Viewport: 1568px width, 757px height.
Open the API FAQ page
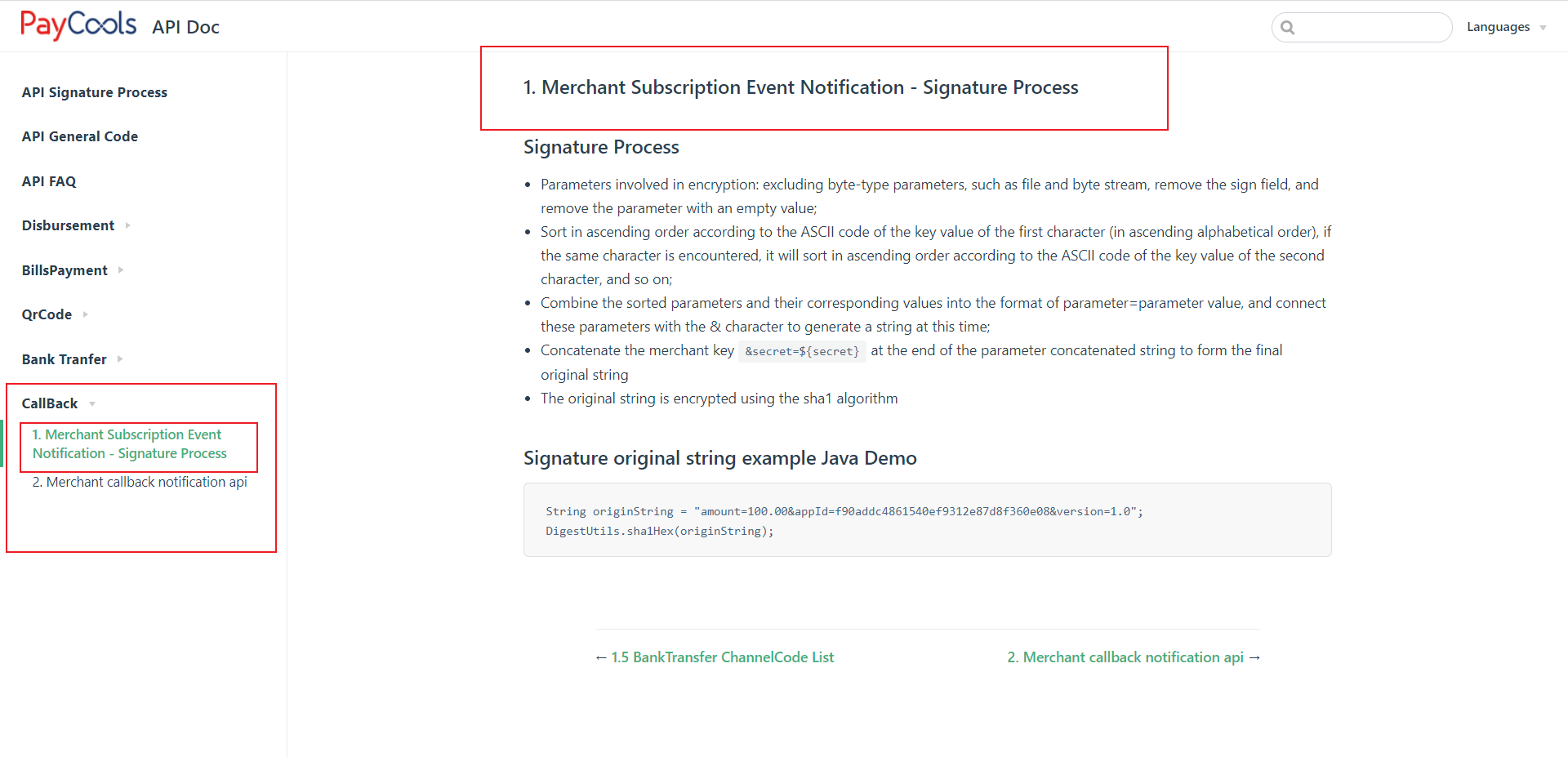pos(48,181)
